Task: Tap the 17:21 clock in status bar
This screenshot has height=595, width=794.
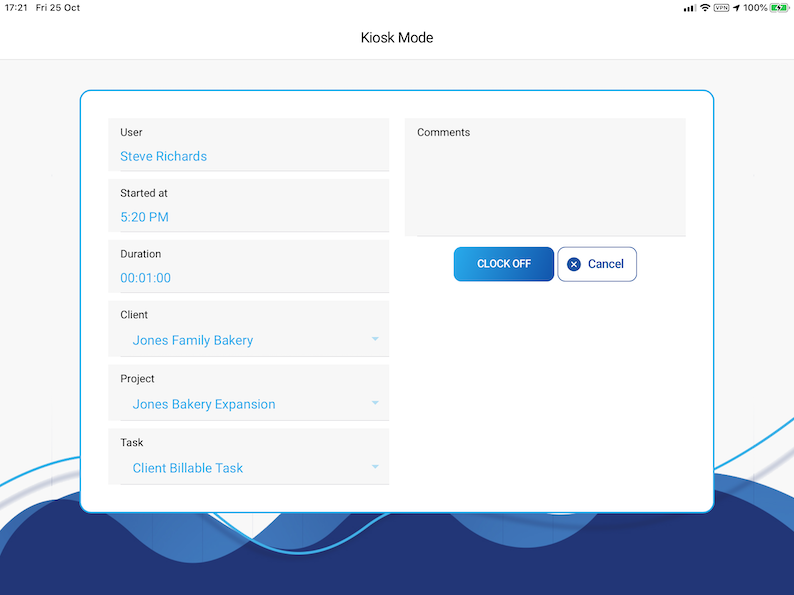Action: point(16,8)
